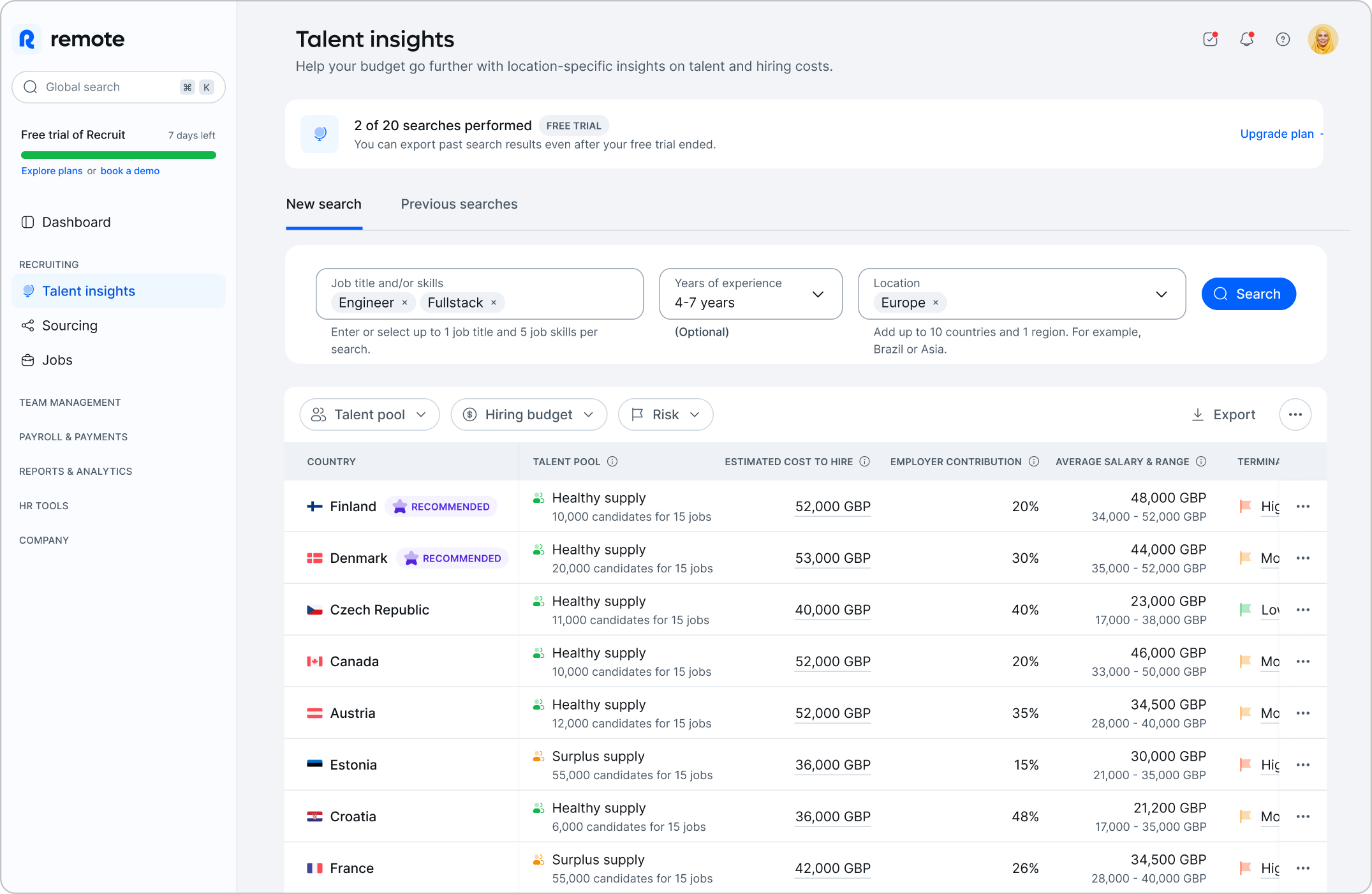Image resolution: width=1372 pixels, height=894 pixels.
Task: Select the New search tab
Action: [323, 204]
